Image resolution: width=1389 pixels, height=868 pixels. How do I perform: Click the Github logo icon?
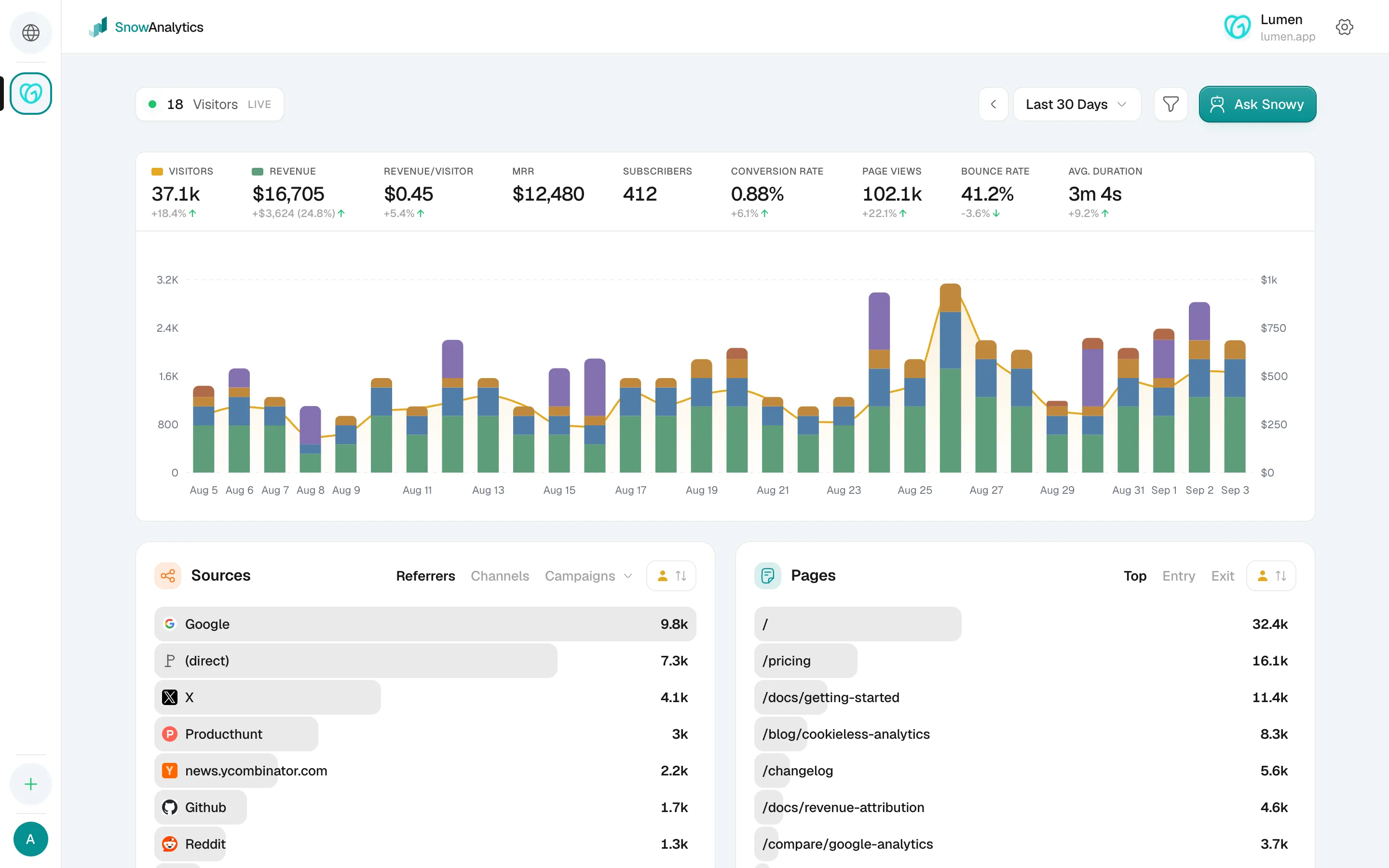pyautogui.click(x=169, y=807)
